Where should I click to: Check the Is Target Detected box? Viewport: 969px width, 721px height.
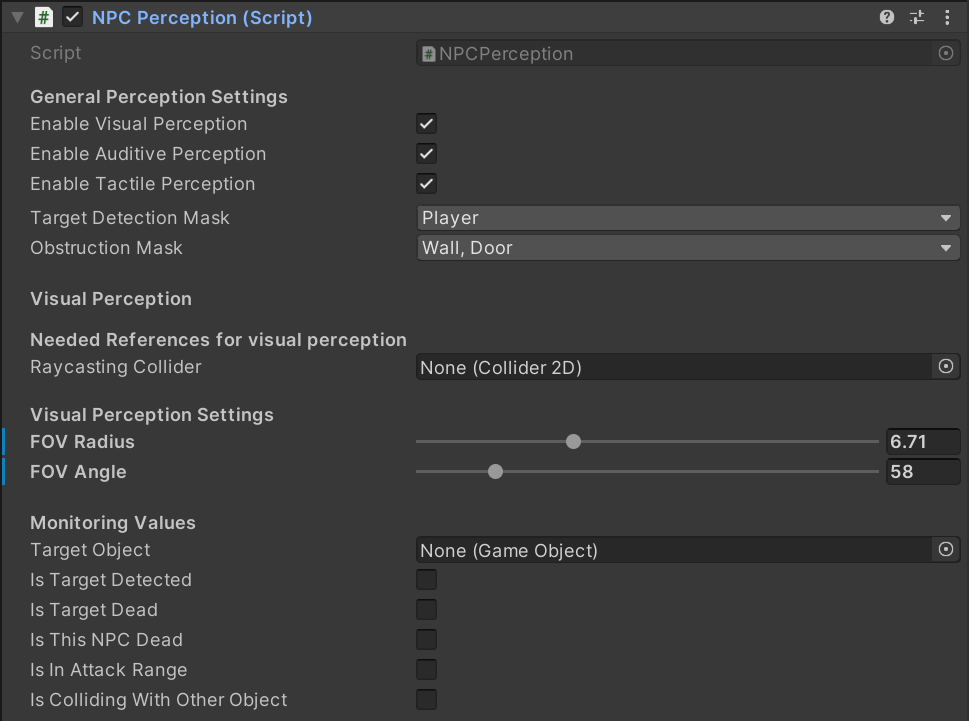coord(427,580)
